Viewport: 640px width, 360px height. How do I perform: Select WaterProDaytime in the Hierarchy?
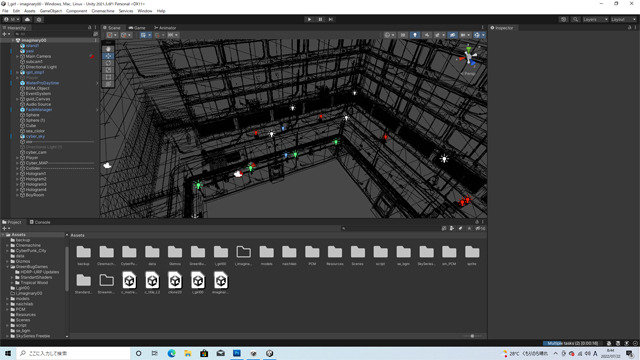(x=42, y=83)
